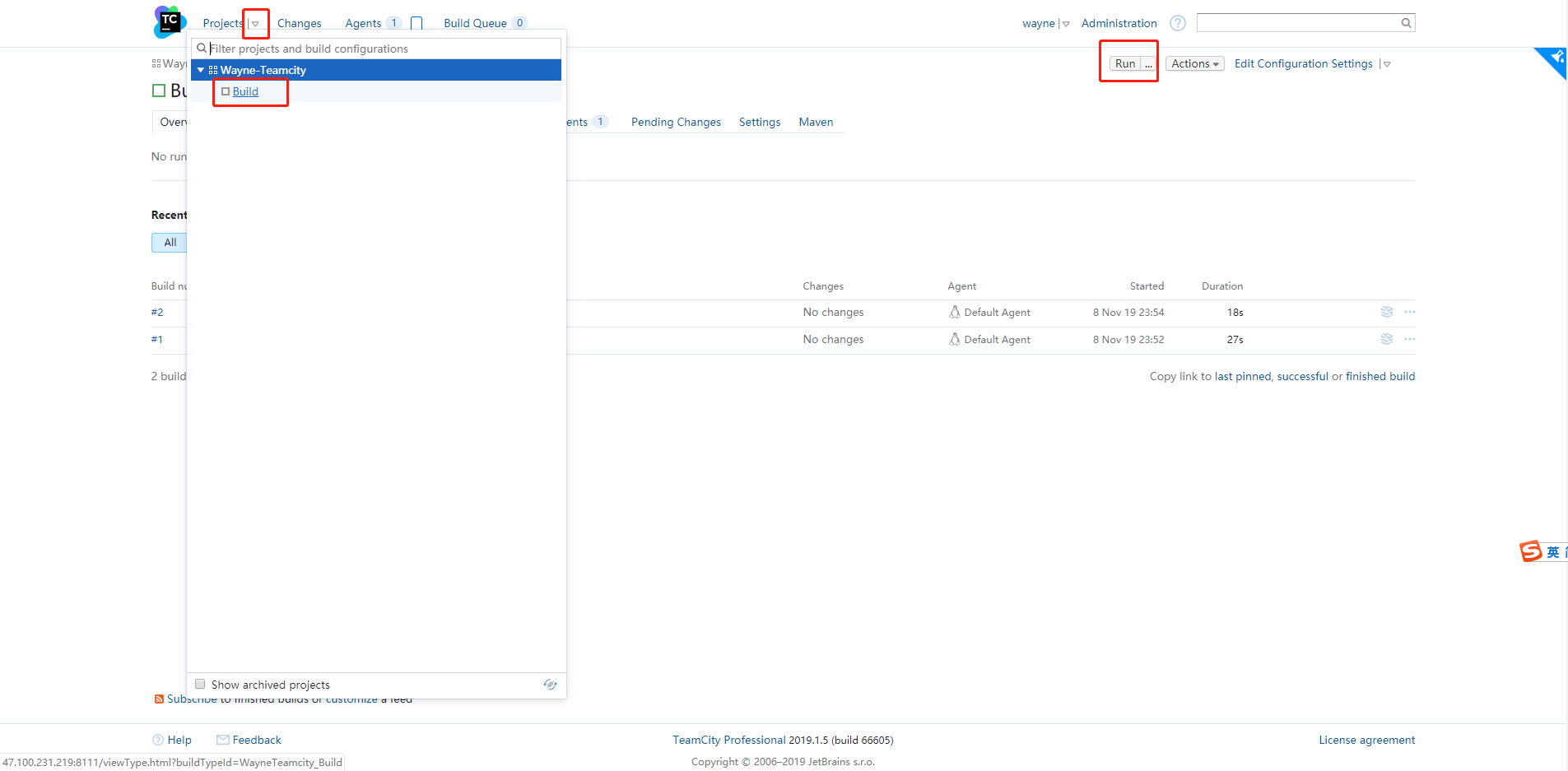Toggle Show archived projects checkbox
Viewport: 1568px width, 771px height.
[200, 684]
